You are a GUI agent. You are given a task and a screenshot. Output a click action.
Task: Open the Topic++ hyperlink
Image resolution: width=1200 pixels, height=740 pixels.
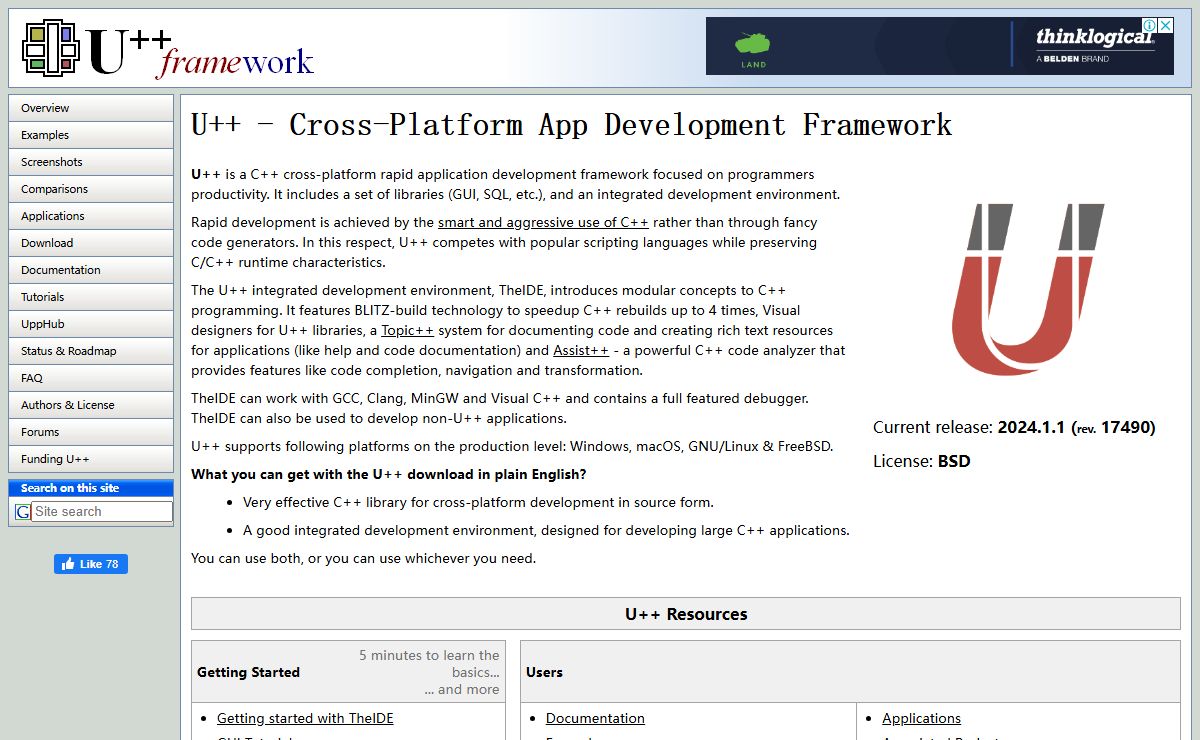tap(407, 331)
